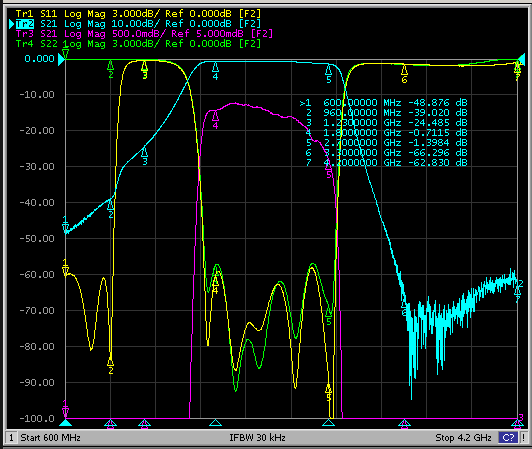This screenshot has height=449, width=532.
Task: Click magenta marker 4 on Tr3 trace
Action: click(x=215, y=120)
